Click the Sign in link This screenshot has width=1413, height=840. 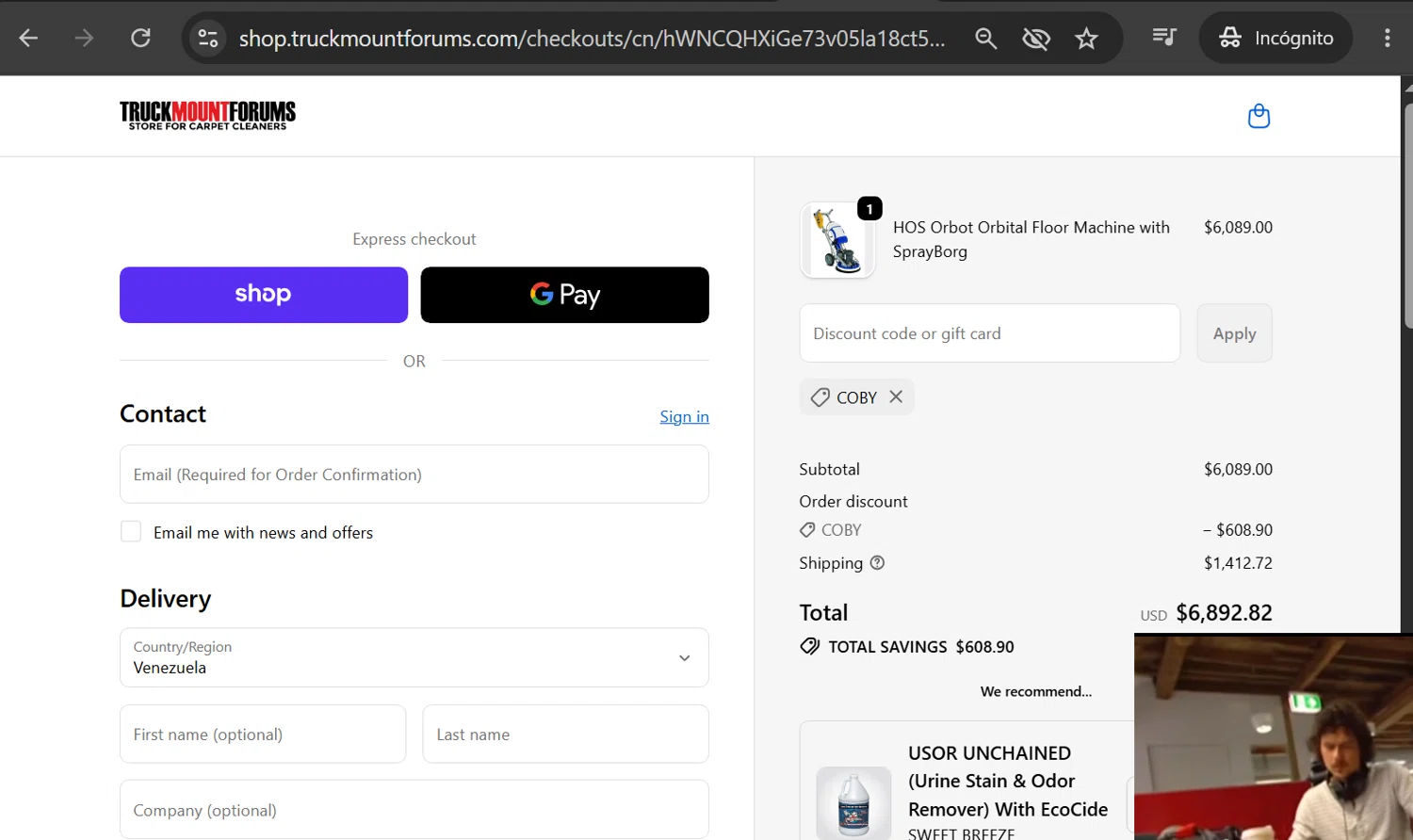click(684, 416)
